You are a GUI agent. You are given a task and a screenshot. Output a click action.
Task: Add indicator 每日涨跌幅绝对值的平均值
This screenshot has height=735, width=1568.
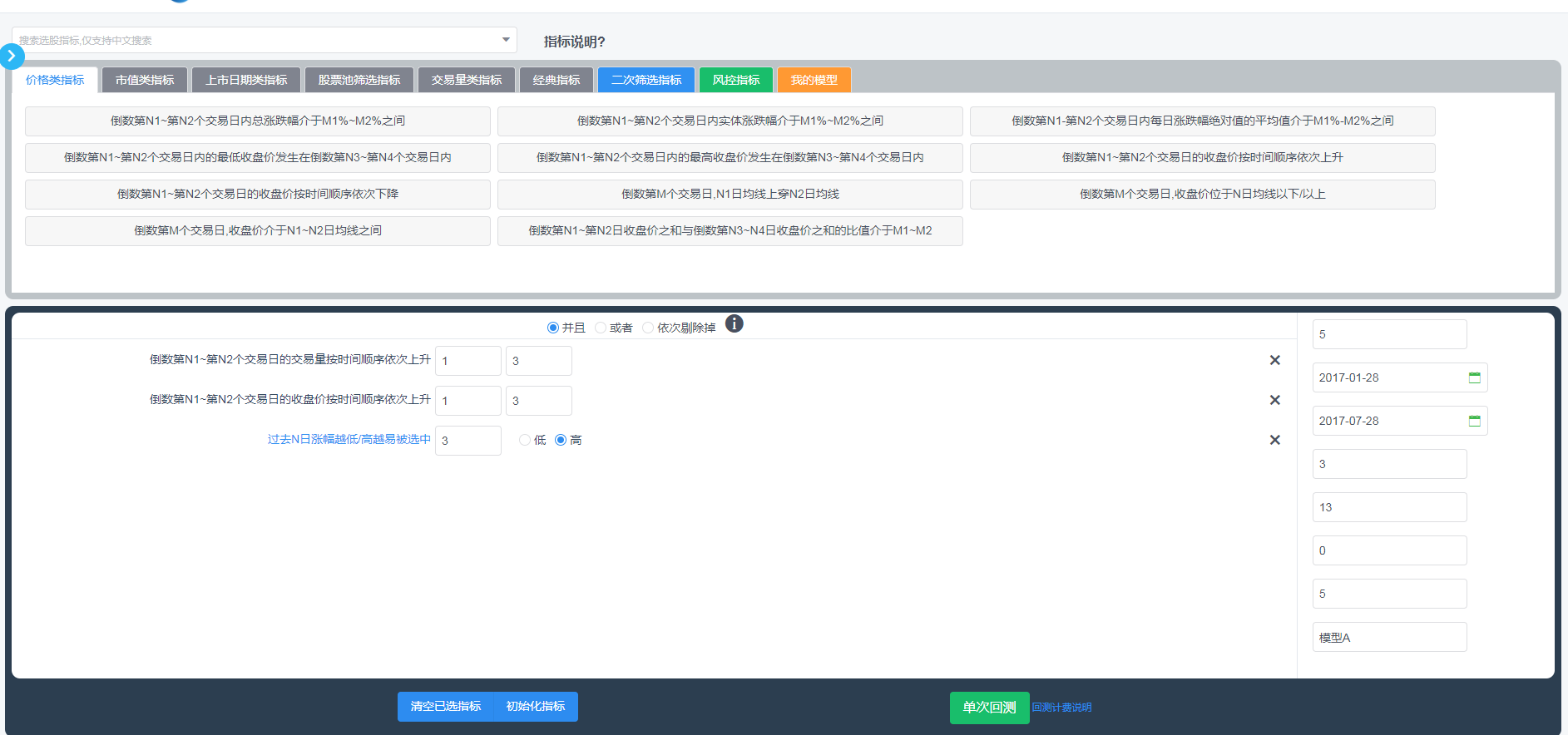pyautogui.click(x=1203, y=121)
